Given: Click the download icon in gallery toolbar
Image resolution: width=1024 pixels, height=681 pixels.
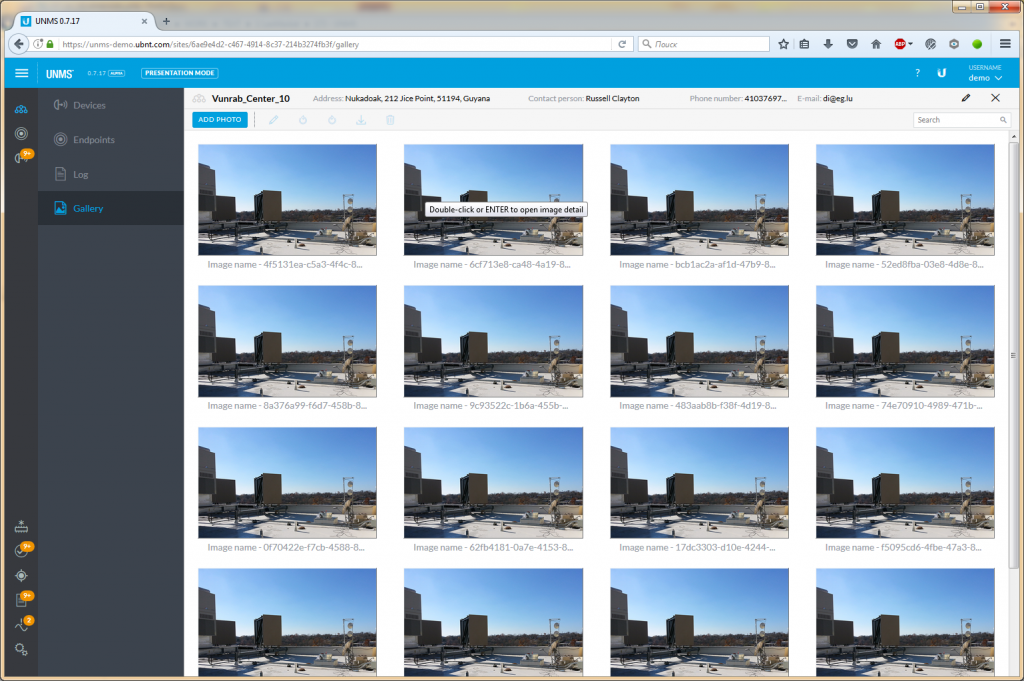Looking at the screenshot, I should pyautogui.click(x=361, y=120).
